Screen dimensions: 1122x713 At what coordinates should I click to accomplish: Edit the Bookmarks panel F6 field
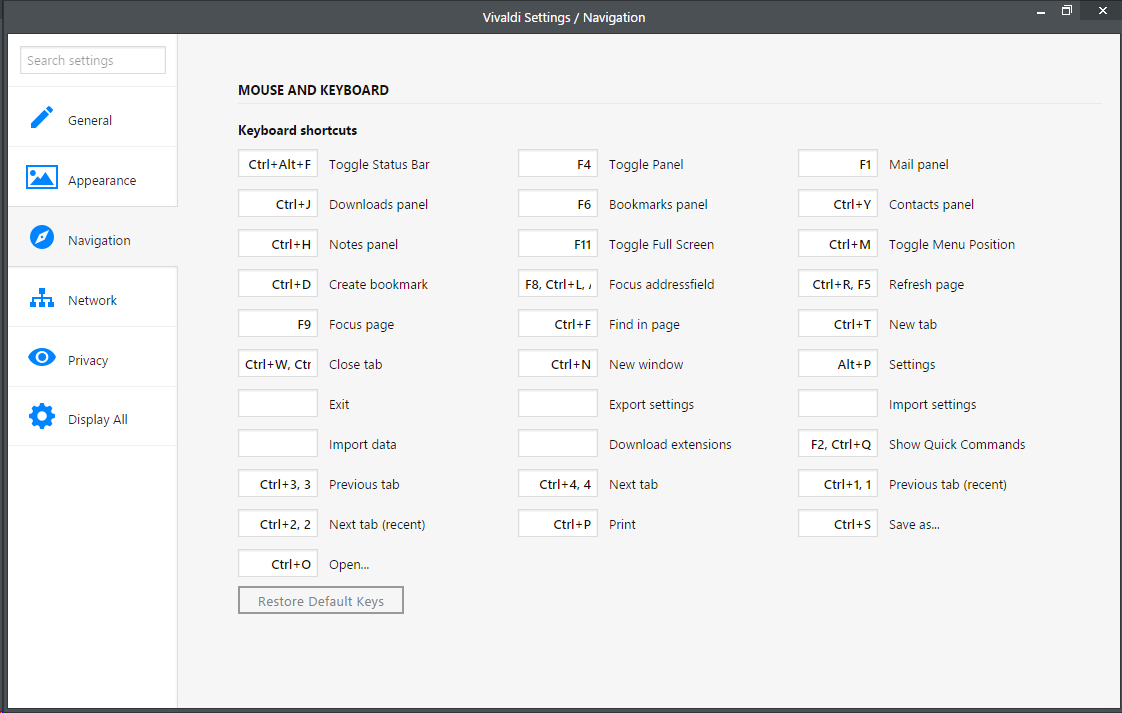click(x=557, y=204)
